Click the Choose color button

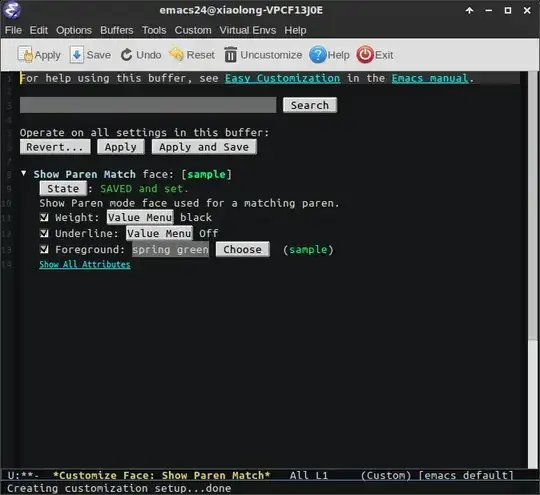[242, 249]
